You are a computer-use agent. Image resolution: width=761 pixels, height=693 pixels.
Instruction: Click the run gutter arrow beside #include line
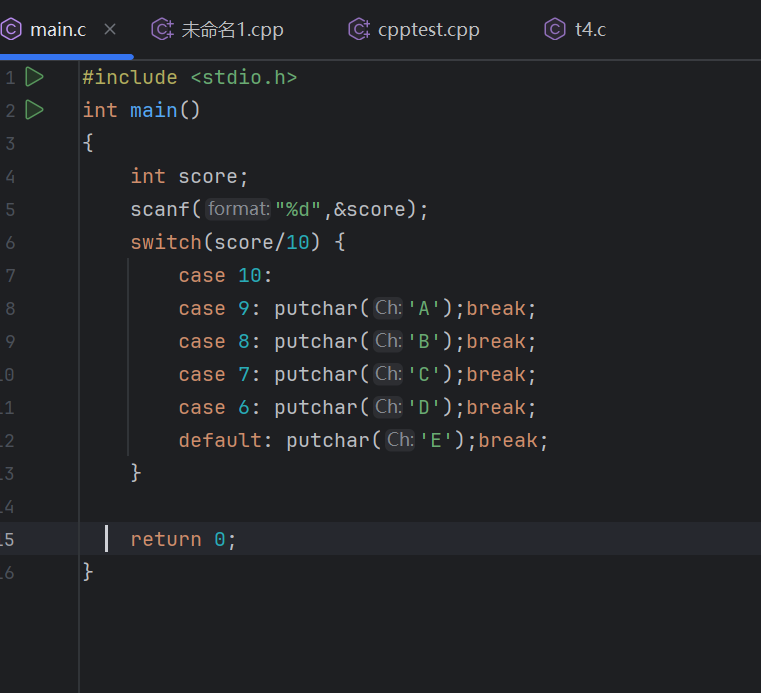pos(34,77)
